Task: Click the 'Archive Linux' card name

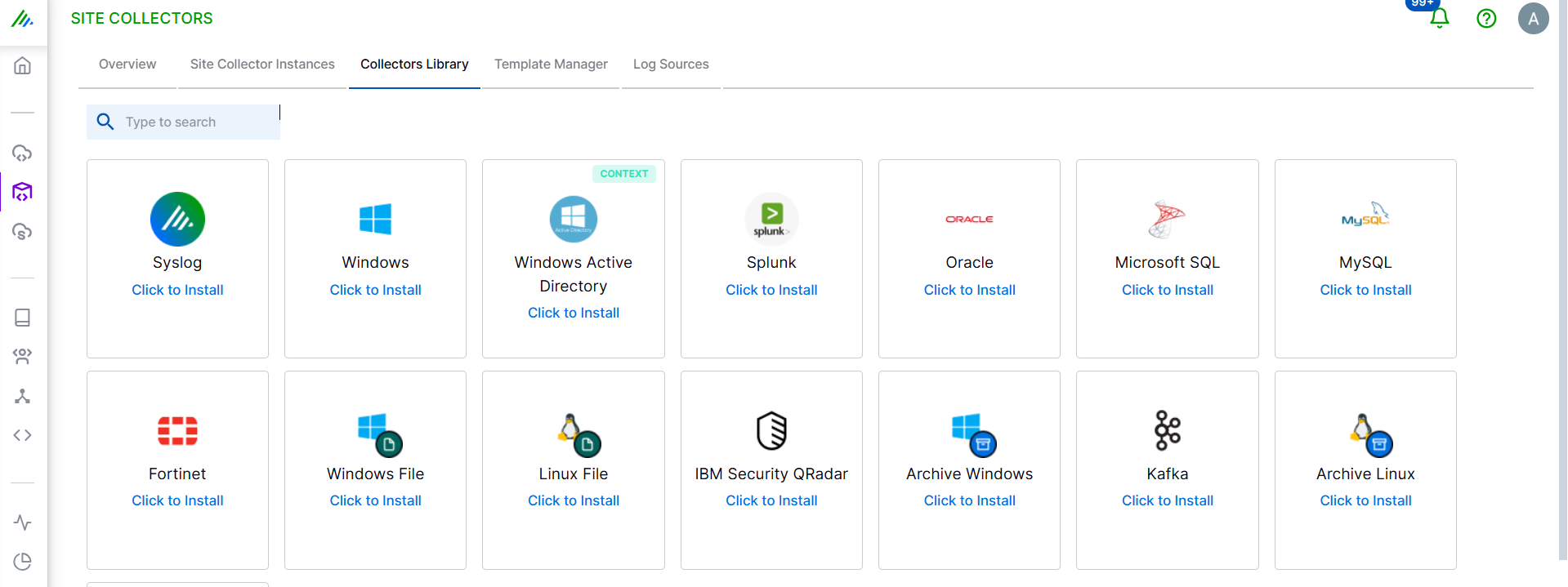Action: 1365,474
